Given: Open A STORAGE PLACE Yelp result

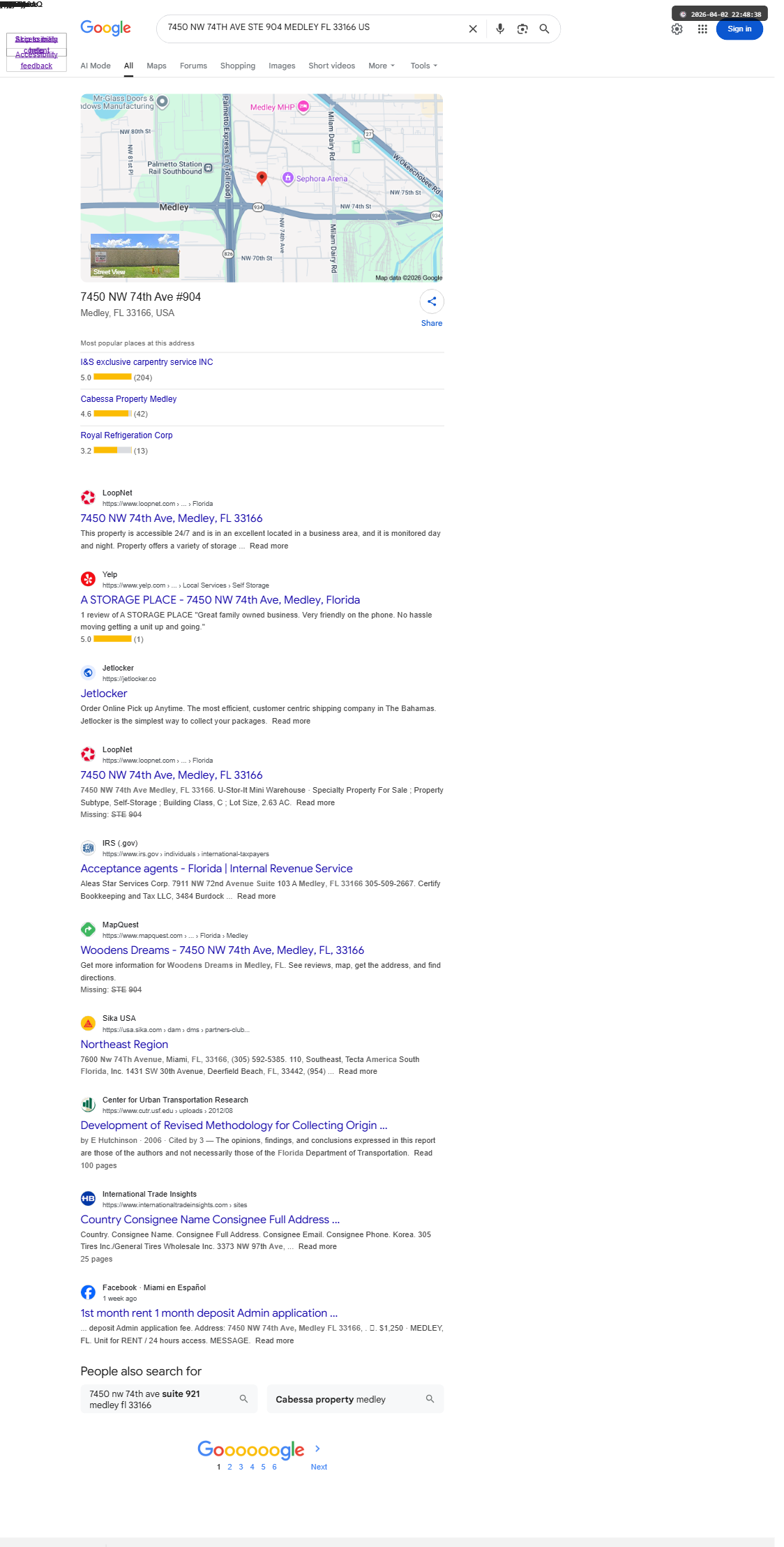Looking at the screenshot, I should [x=220, y=600].
